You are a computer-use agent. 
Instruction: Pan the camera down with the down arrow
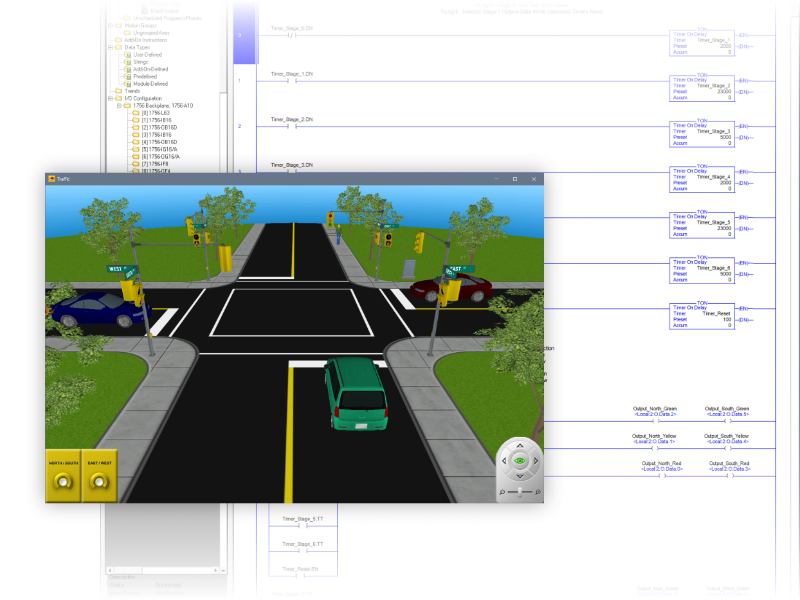[x=519, y=477]
